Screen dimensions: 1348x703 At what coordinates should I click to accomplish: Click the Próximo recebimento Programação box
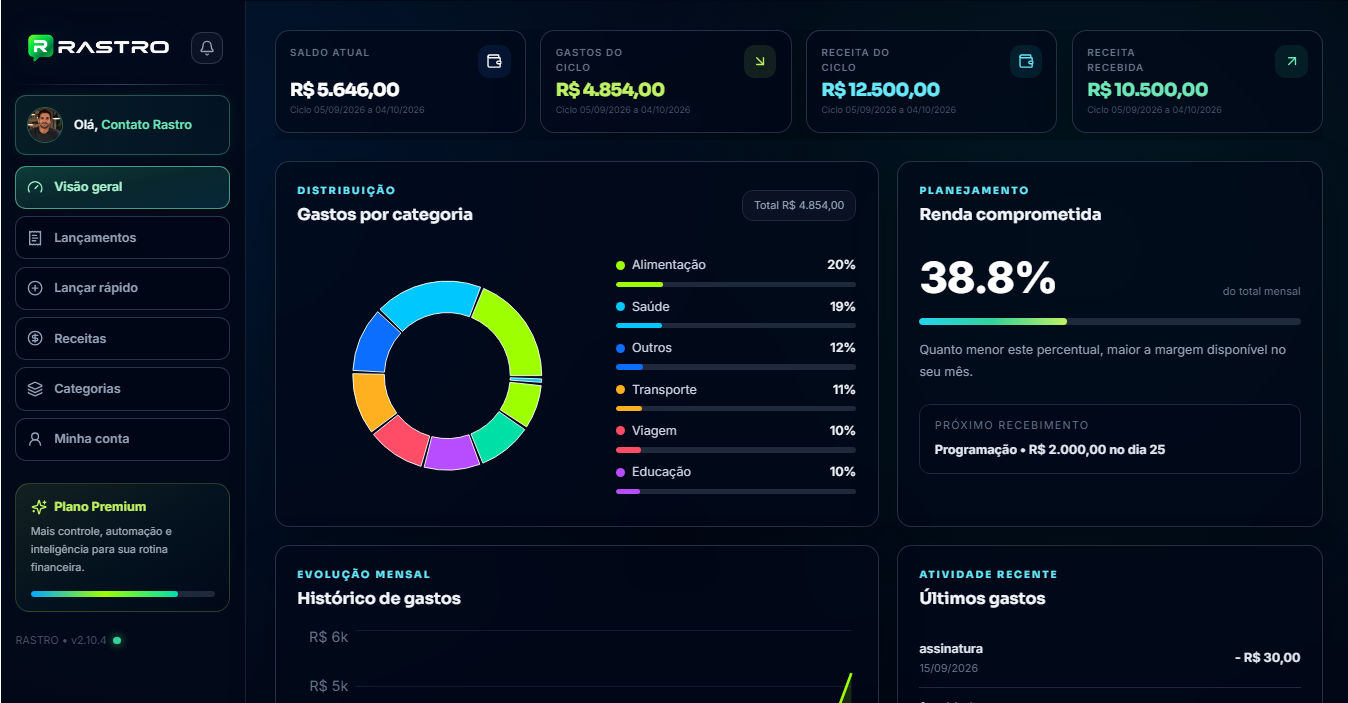(x=1110, y=439)
